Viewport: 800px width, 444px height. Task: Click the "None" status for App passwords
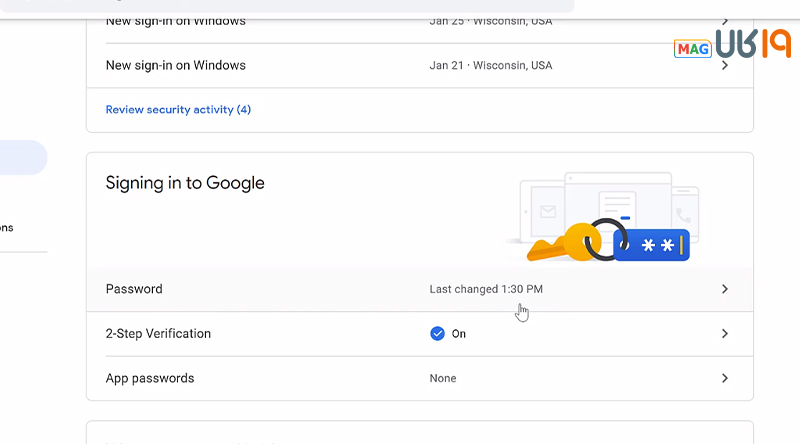click(x=443, y=378)
